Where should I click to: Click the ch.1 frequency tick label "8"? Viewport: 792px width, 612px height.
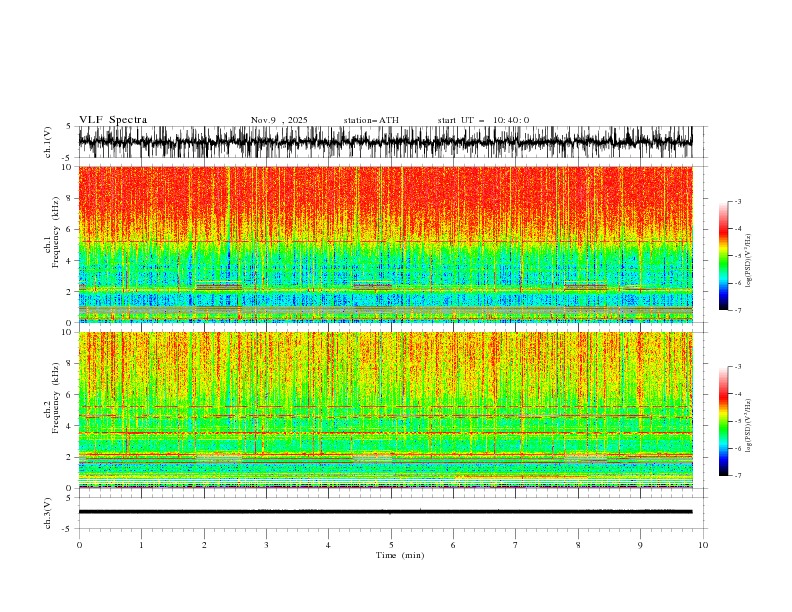70,198
